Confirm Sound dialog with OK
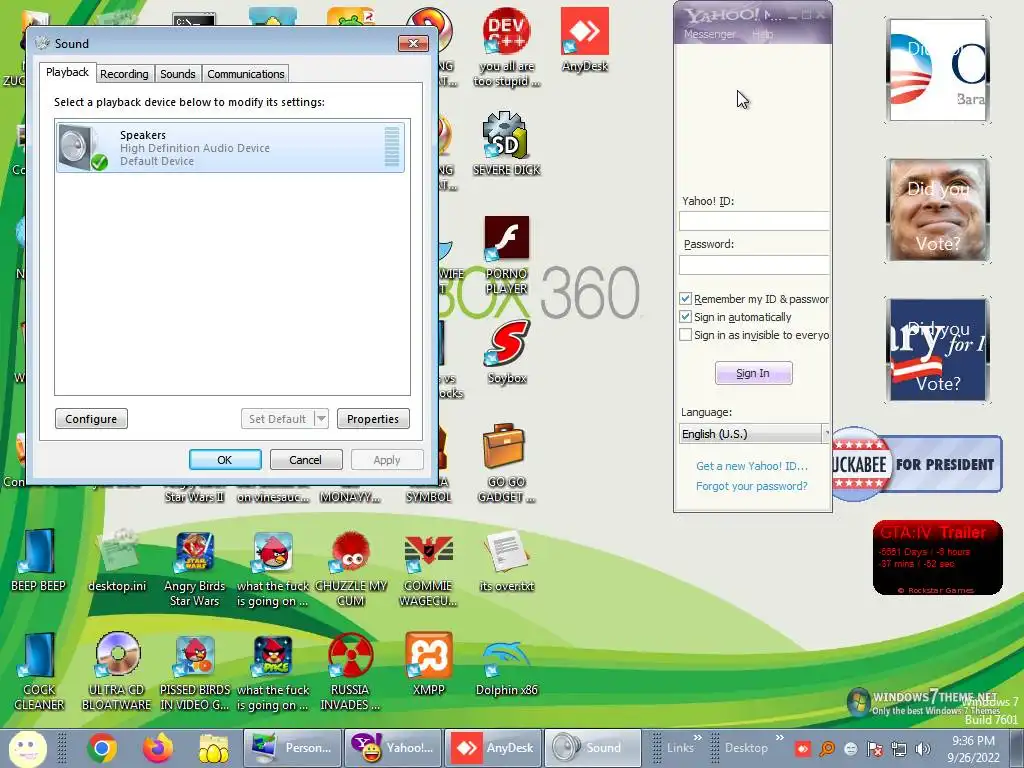 225,460
